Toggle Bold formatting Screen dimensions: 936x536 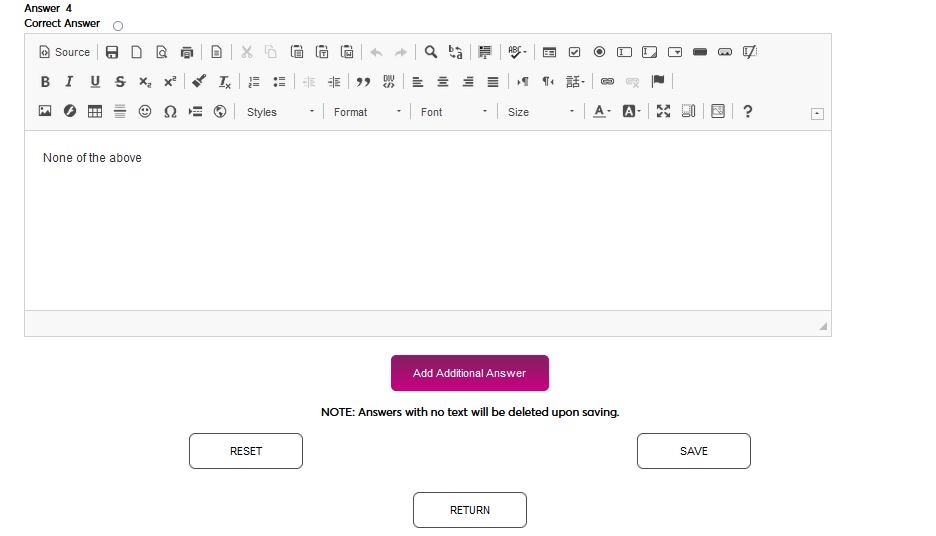pyautogui.click(x=45, y=82)
